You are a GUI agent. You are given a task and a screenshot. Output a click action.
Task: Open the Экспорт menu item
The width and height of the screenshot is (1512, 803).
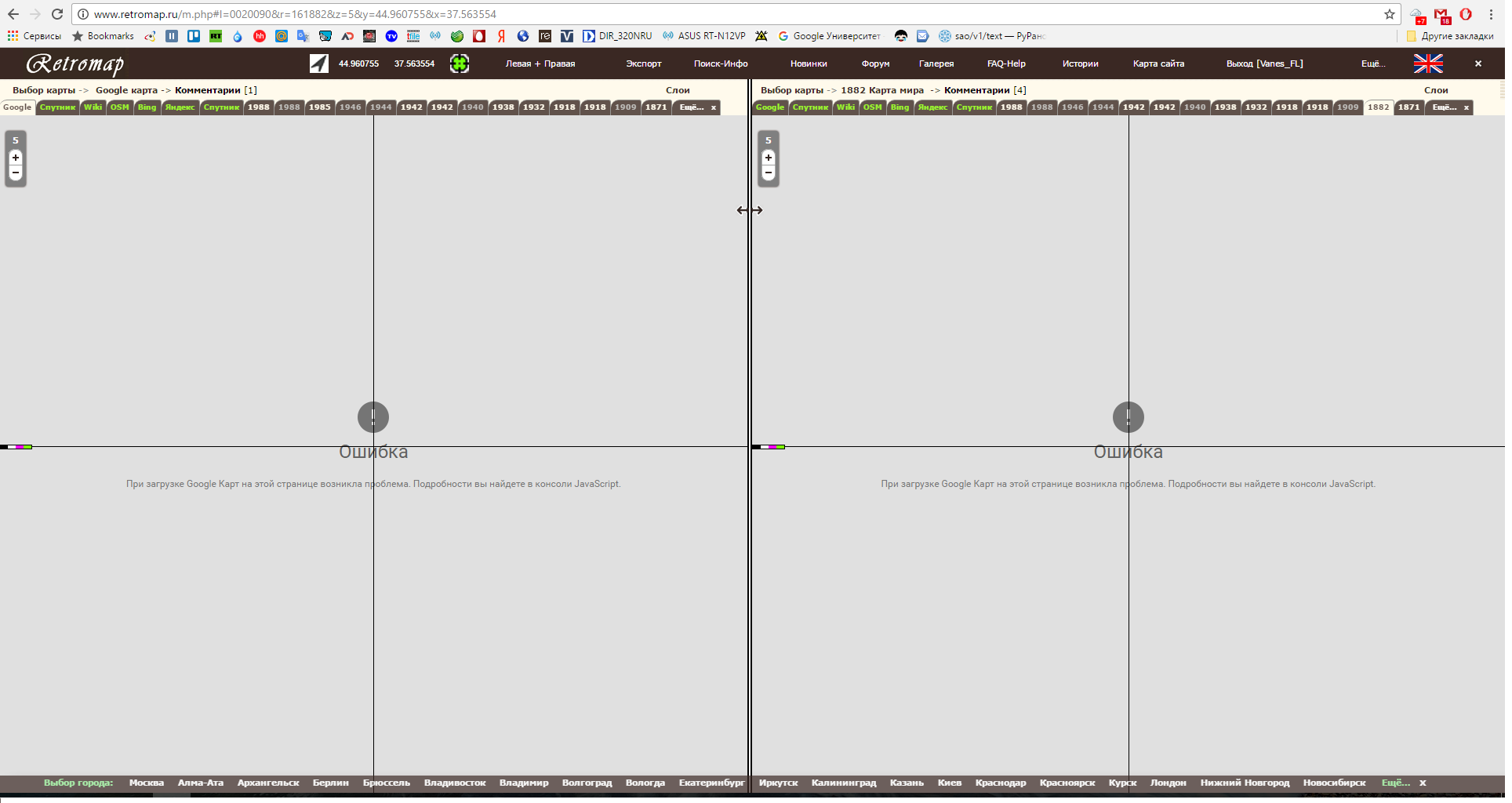tap(643, 64)
